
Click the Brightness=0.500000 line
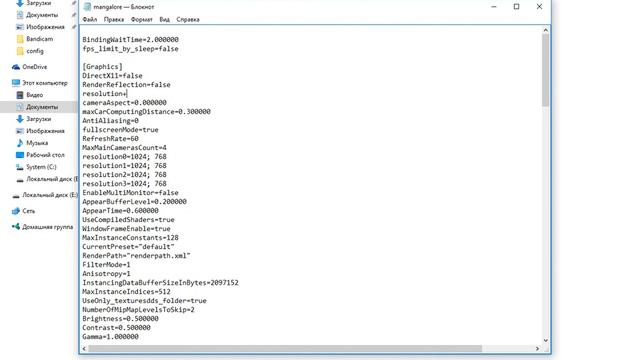tap(120, 319)
